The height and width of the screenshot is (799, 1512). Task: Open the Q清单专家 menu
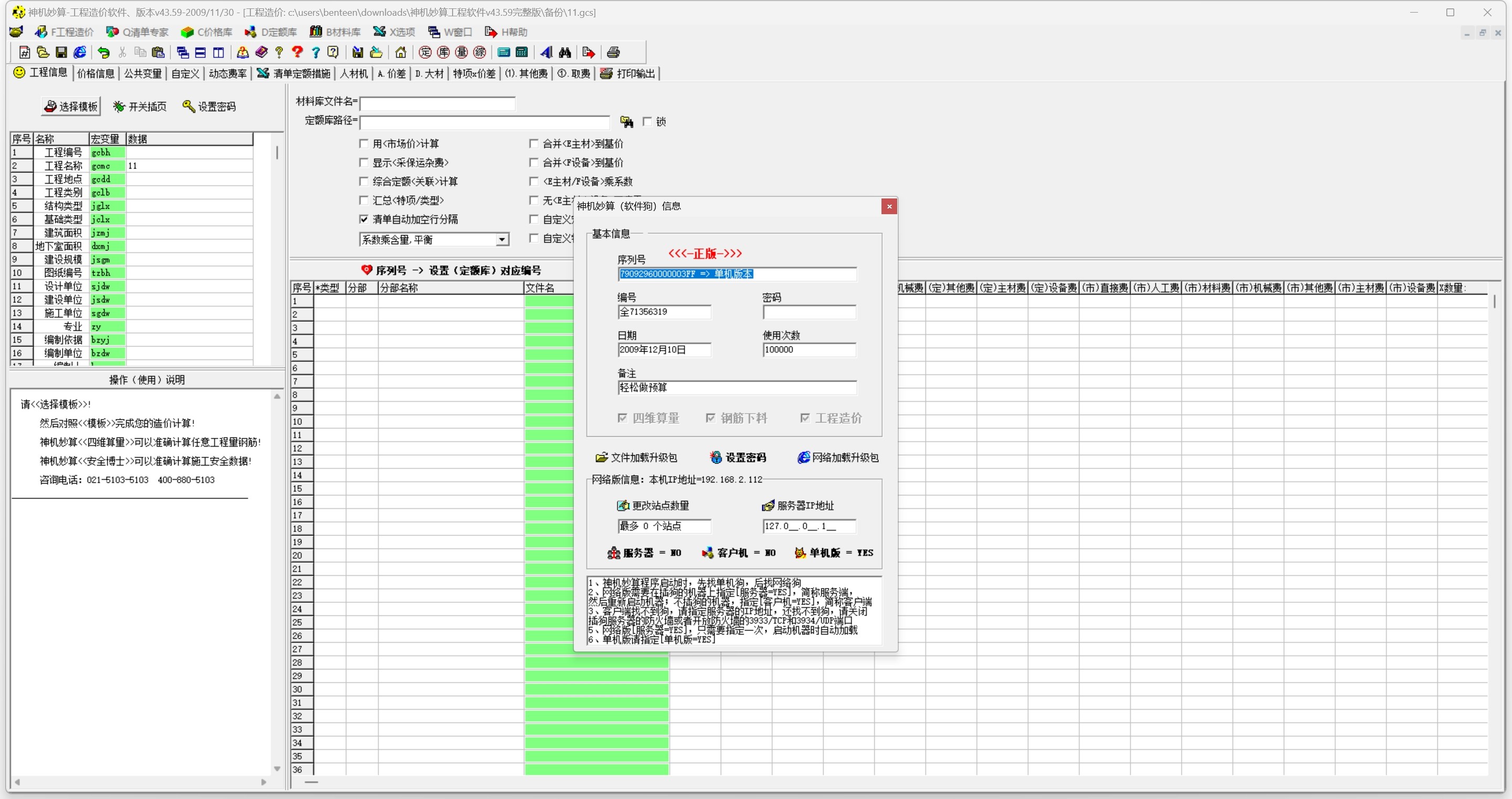[138, 31]
